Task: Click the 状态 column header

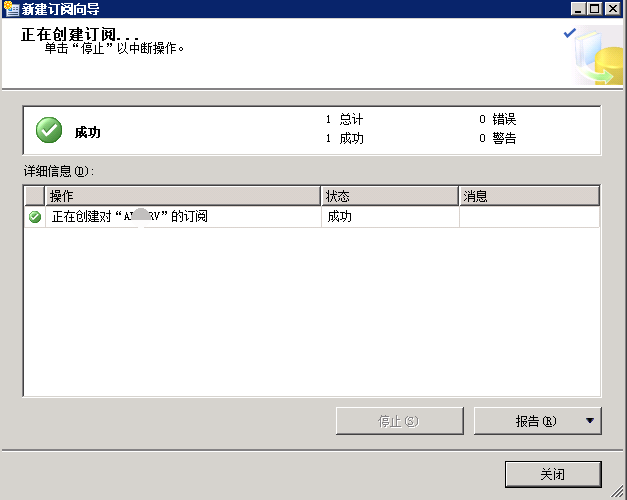Action: (x=390, y=196)
